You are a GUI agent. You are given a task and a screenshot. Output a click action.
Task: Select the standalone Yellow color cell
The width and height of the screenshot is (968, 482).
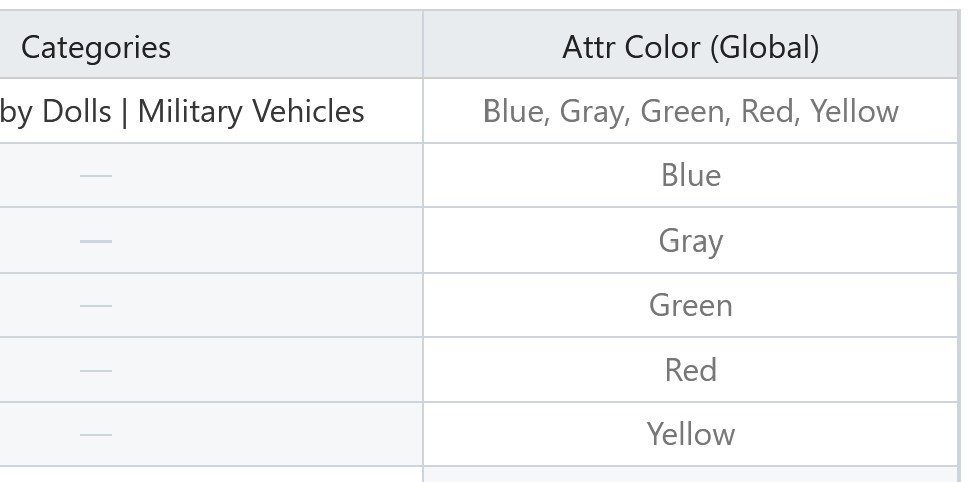[x=690, y=434]
